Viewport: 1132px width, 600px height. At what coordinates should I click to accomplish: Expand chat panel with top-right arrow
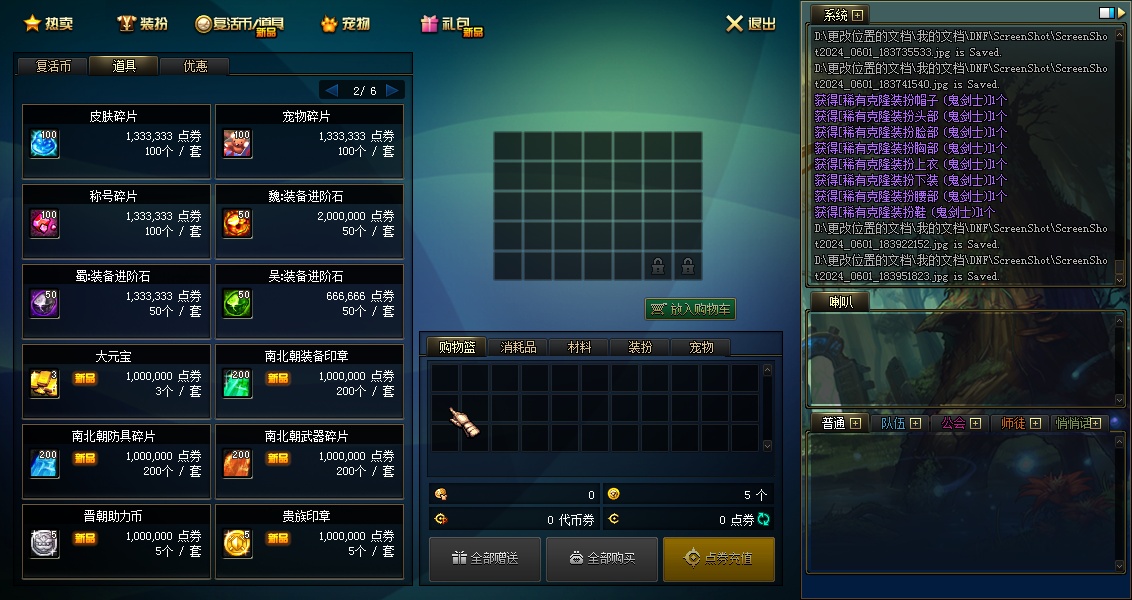click(1121, 13)
